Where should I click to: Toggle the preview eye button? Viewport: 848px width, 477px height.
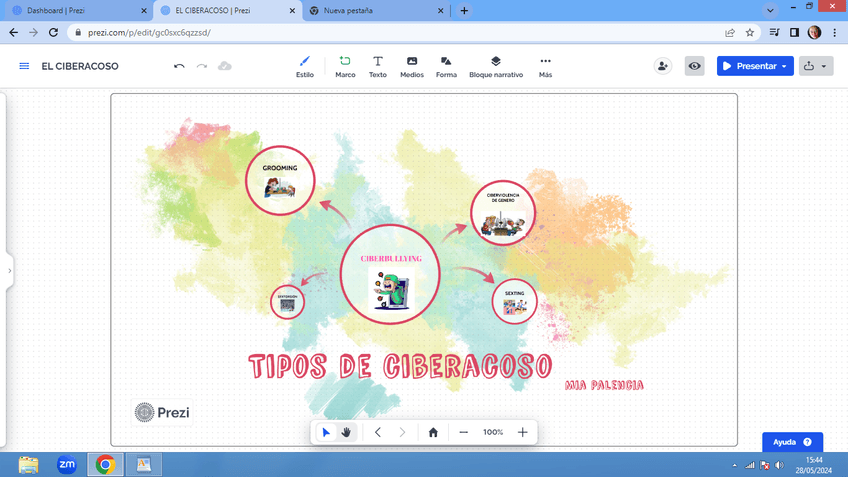pos(694,66)
